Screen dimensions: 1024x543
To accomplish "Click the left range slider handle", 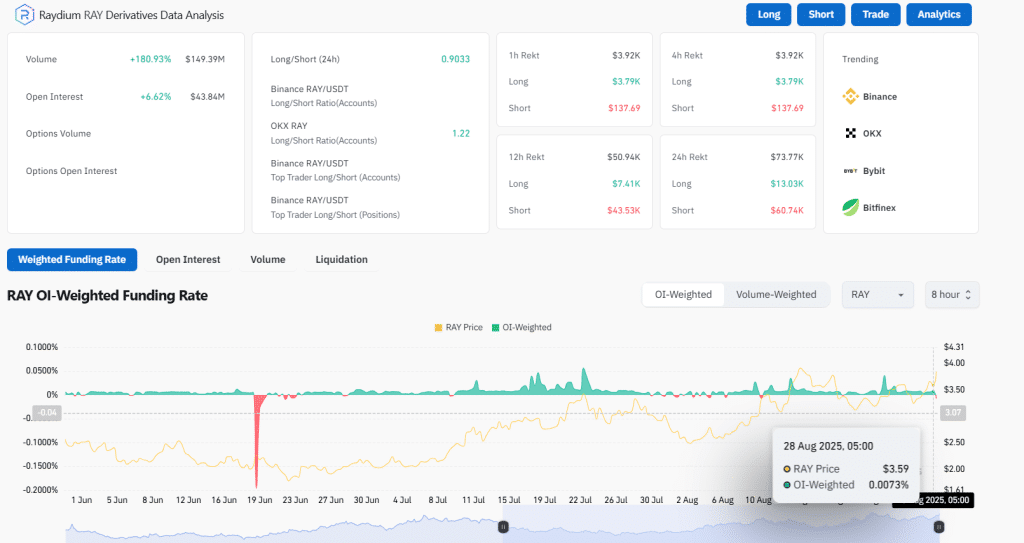I will (x=504, y=526).
